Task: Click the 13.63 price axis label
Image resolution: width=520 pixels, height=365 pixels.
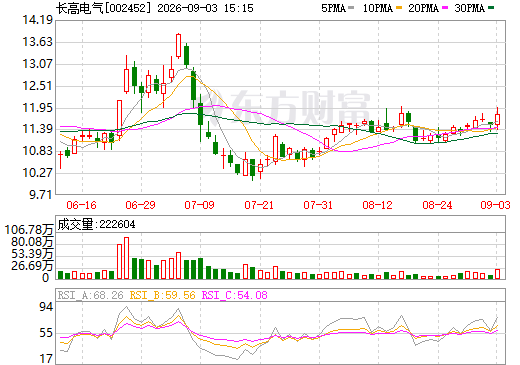Action: (x=38, y=42)
